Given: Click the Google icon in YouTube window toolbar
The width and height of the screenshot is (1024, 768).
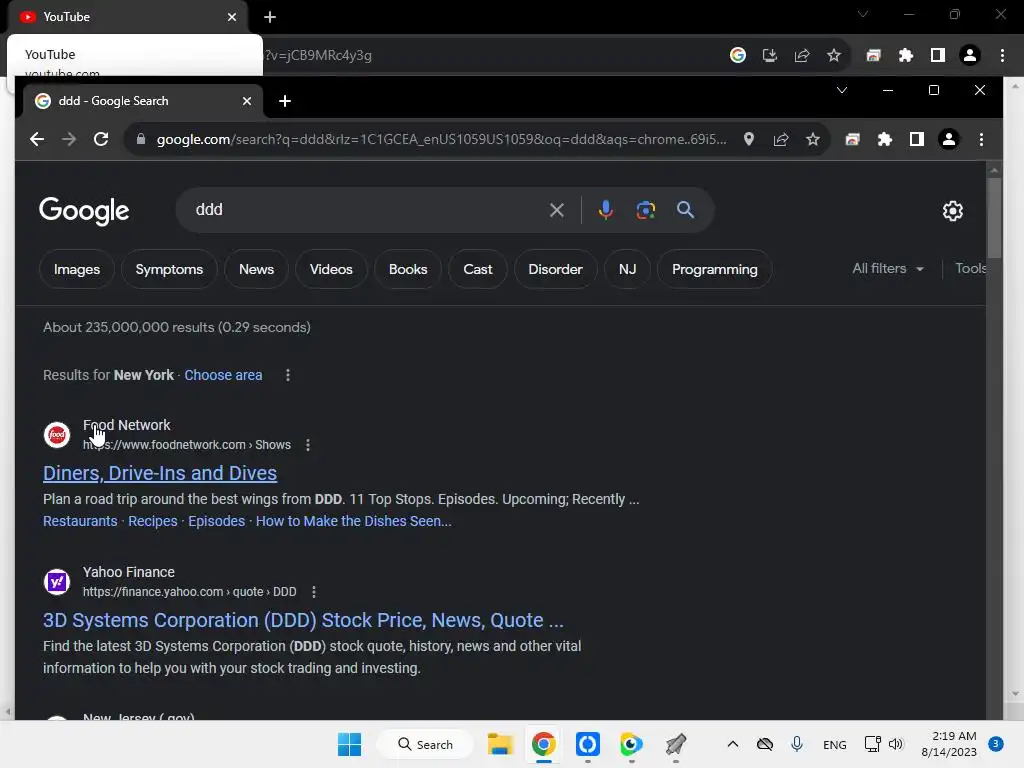Looking at the screenshot, I should pos(737,56).
